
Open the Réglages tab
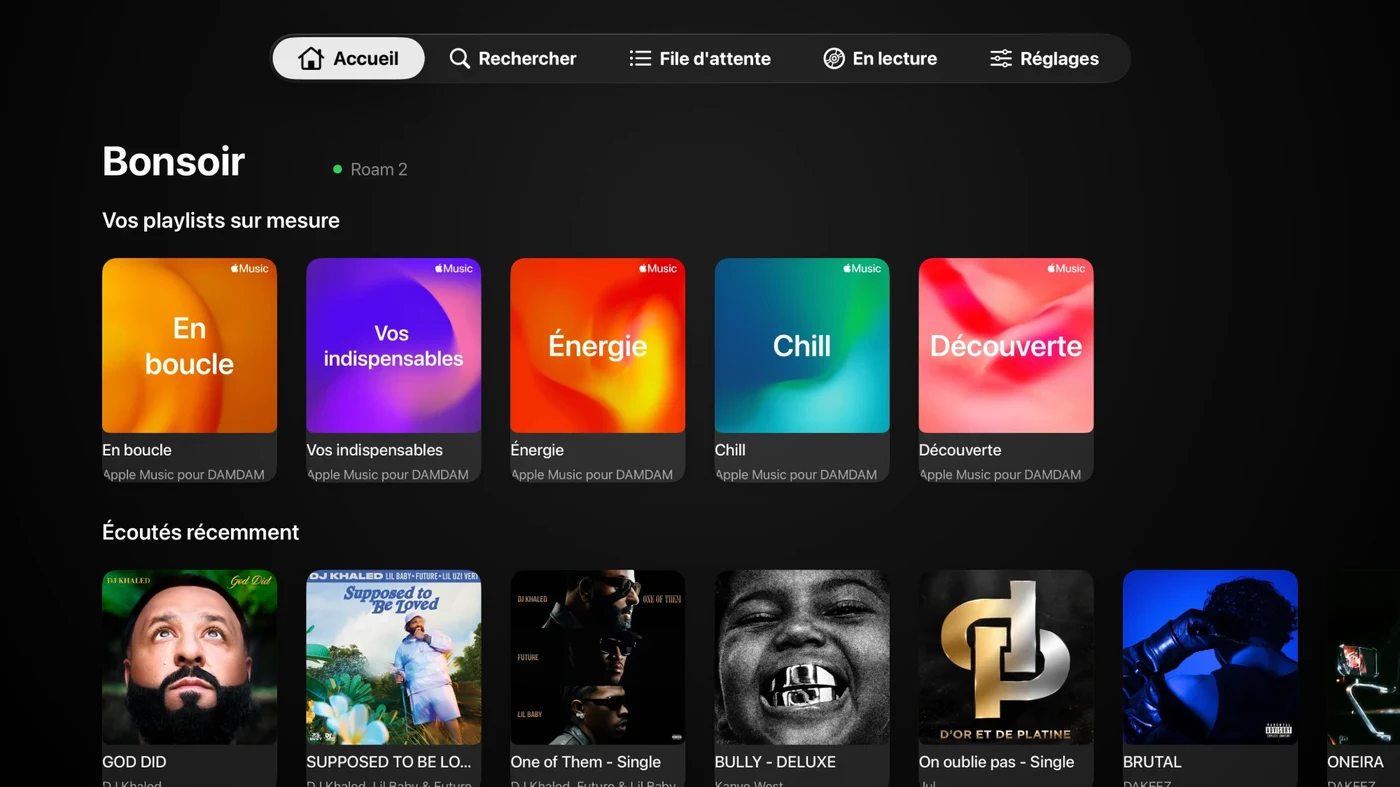(1044, 59)
